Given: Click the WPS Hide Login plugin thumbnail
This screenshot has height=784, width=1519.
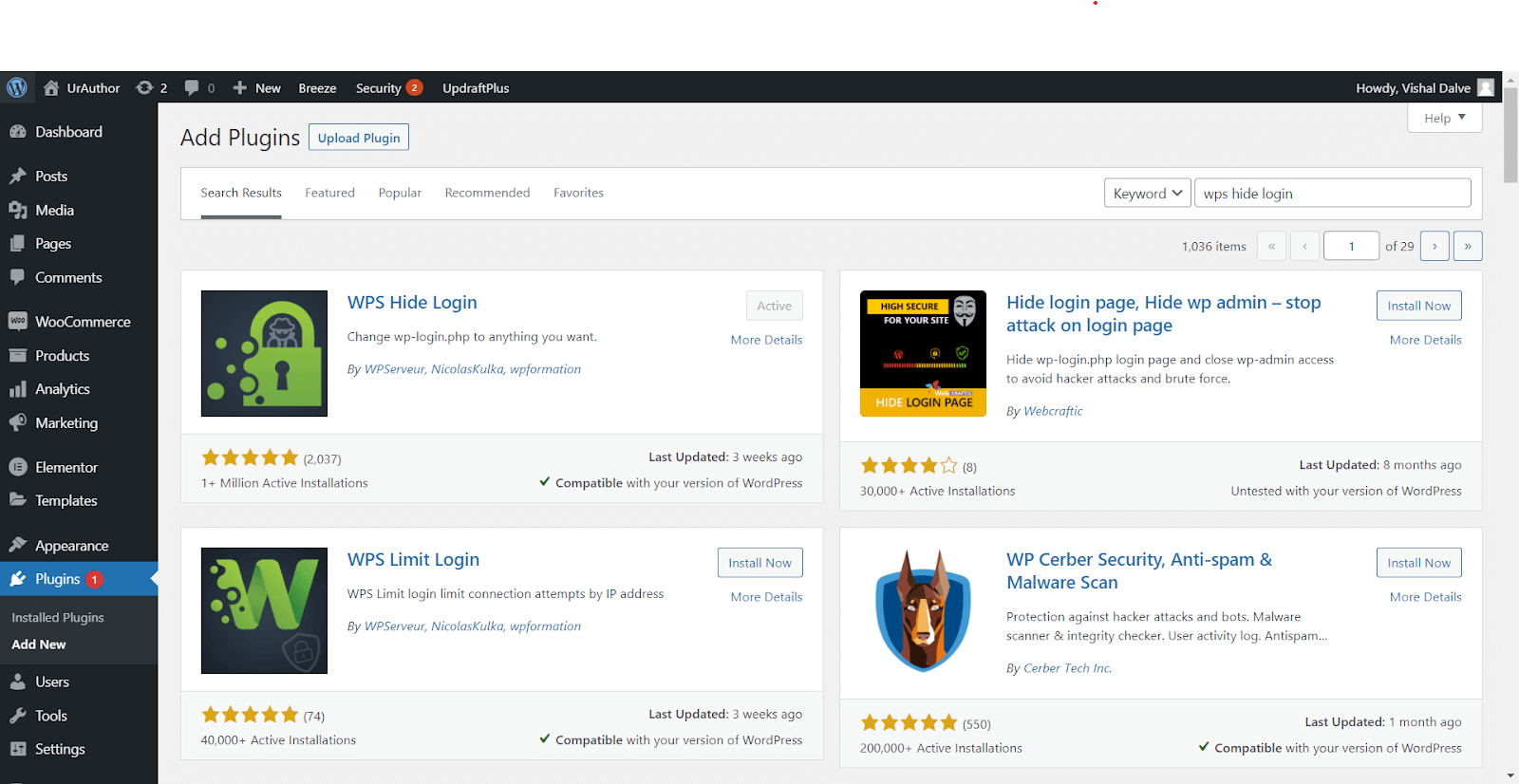Looking at the screenshot, I should [x=264, y=353].
